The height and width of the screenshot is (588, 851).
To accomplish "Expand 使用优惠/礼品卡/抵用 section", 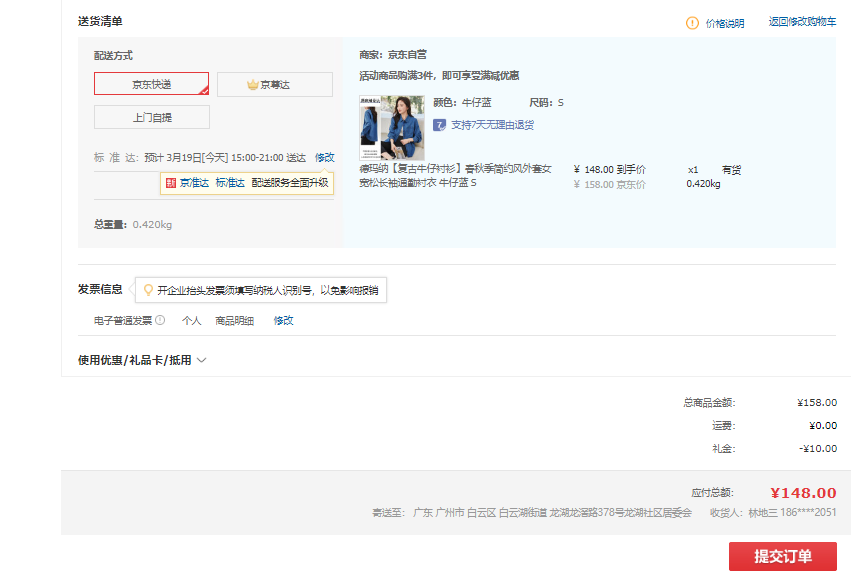I will click(134, 360).
